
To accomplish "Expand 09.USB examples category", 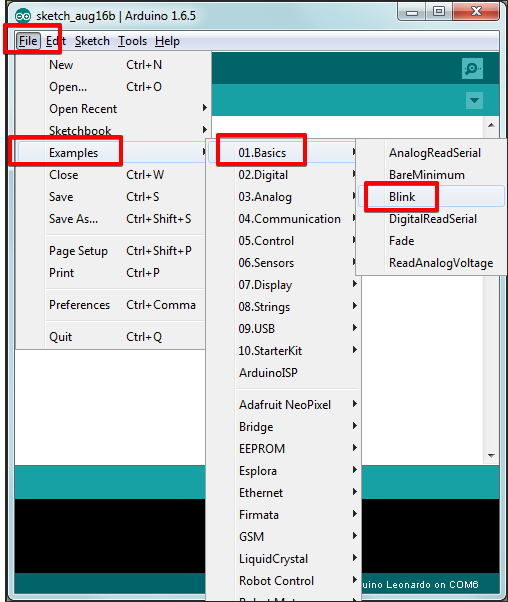I will point(283,329).
